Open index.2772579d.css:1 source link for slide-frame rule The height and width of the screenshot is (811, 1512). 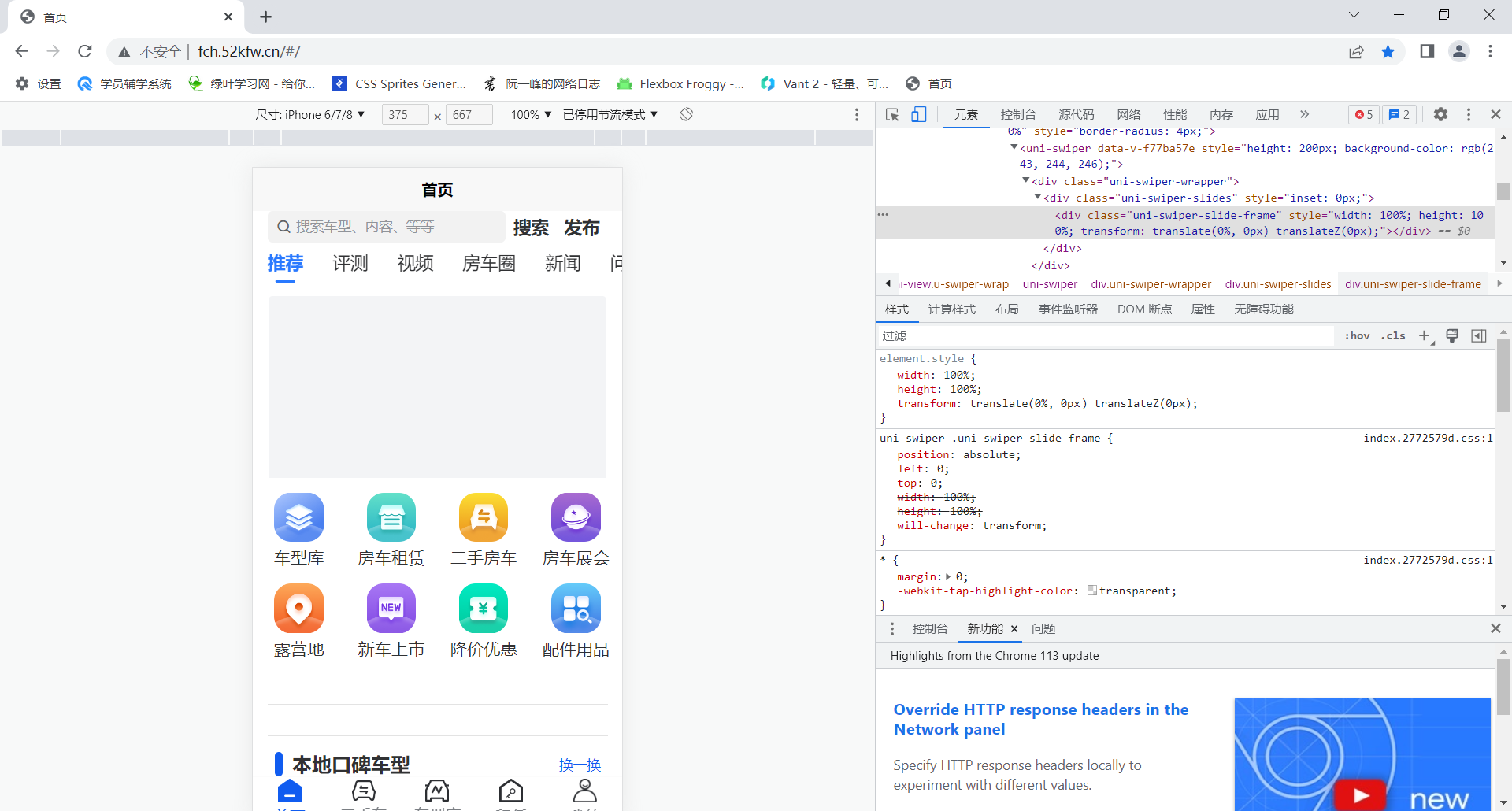(1428, 438)
